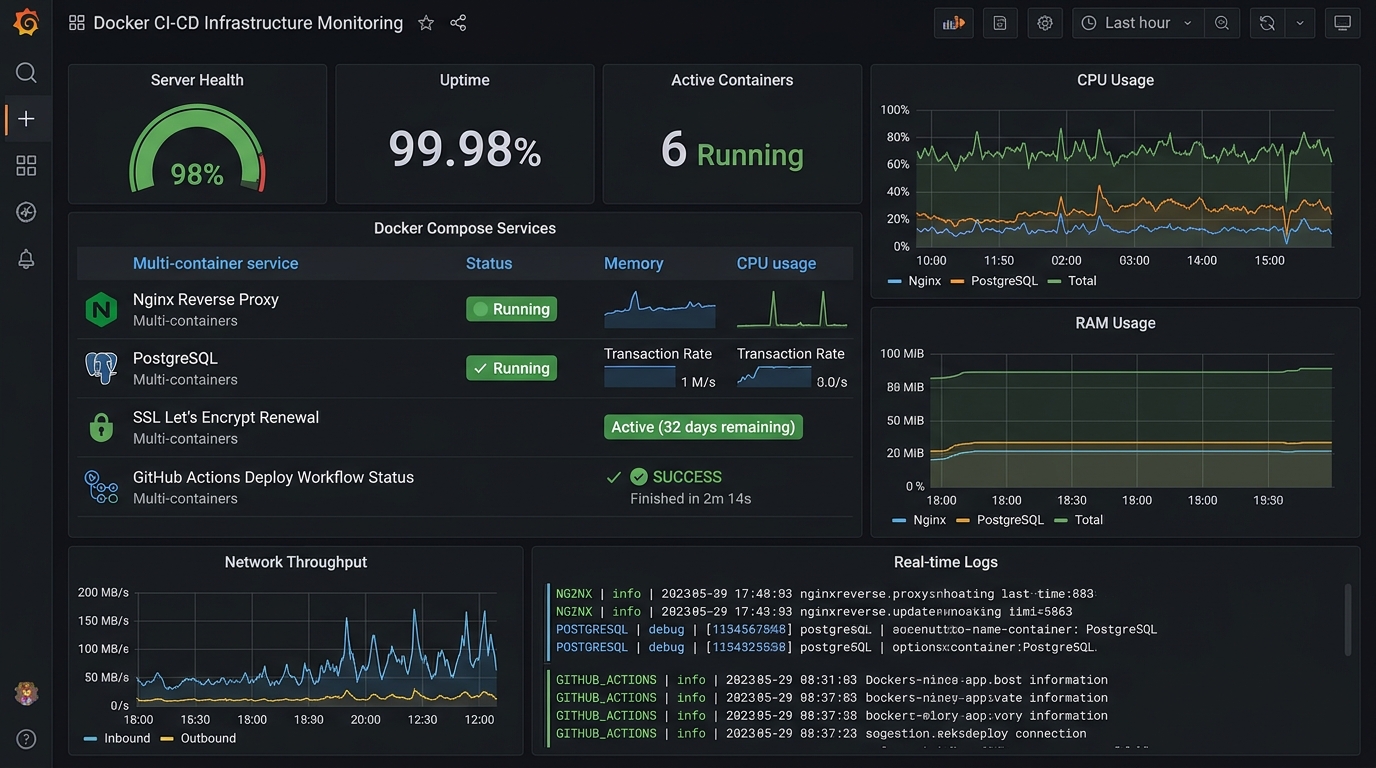
Task: Open the Network Throughput panel title menu
Action: click(x=296, y=562)
